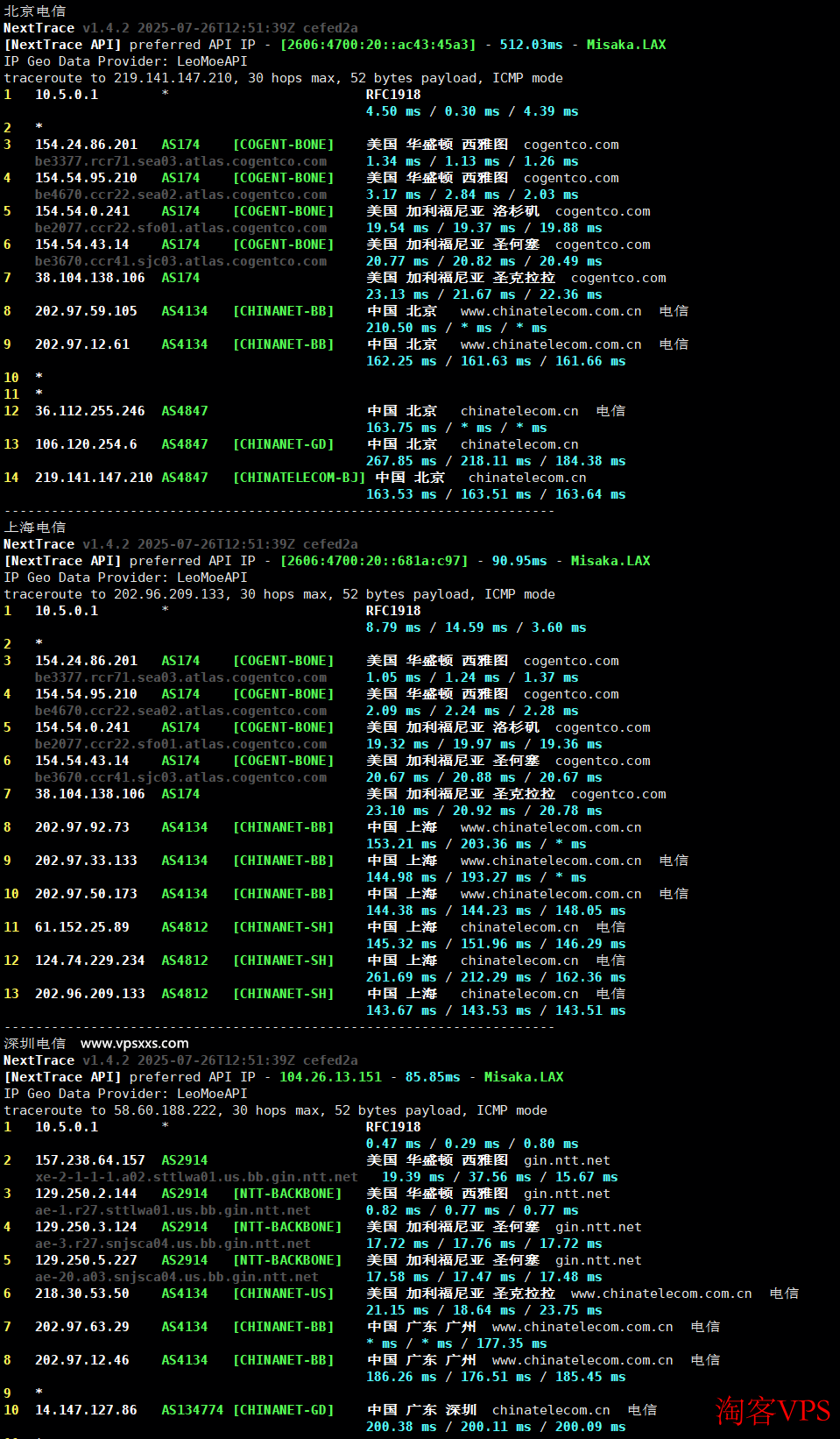Click hostname xe-2-1-1-1.a02.sttlwa01.us.bb.gin.ntt.net
840x1439 pixels.
pos(196,1177)
